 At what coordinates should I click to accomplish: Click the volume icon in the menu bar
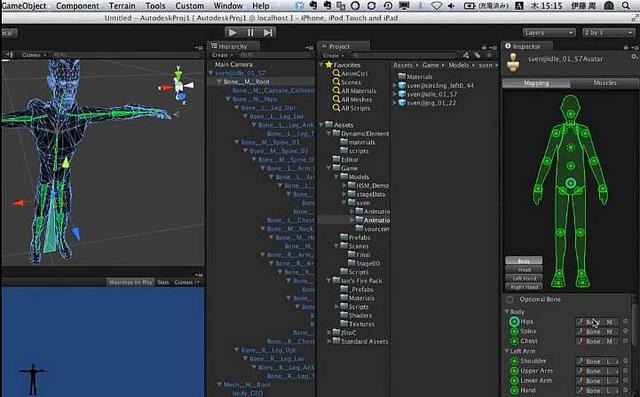(x=451, y=6)
